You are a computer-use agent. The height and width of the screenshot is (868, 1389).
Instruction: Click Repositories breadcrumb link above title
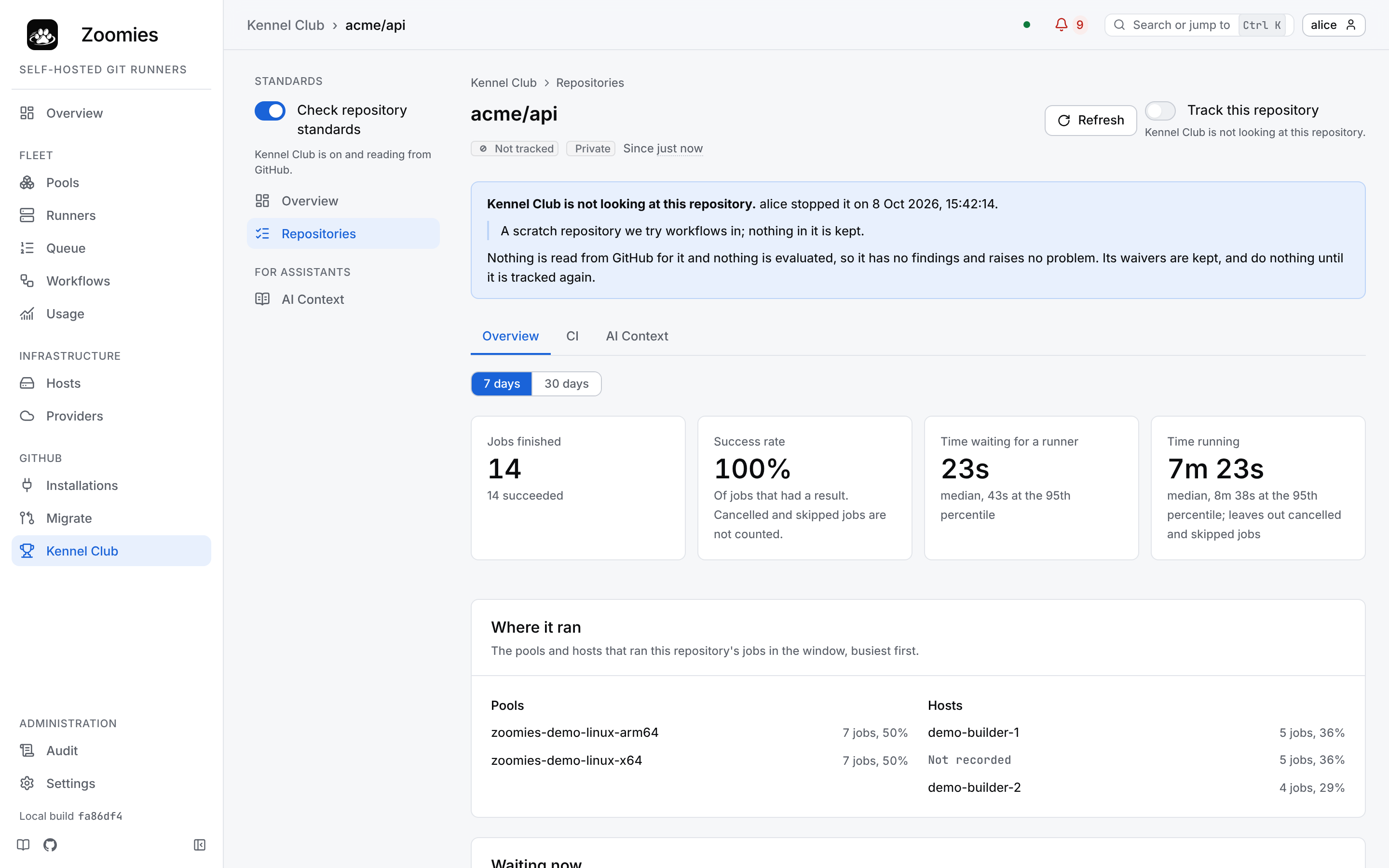589,82
